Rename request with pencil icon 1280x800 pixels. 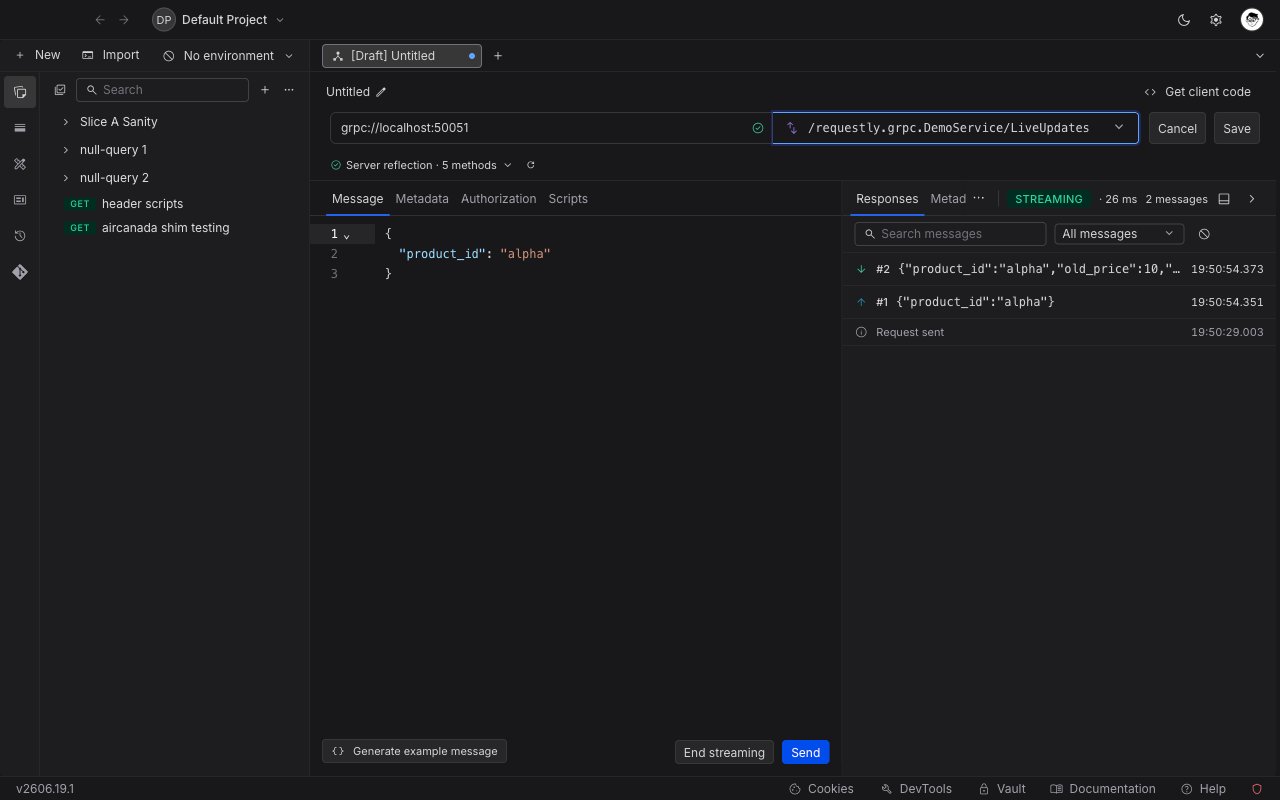(381, 92)
